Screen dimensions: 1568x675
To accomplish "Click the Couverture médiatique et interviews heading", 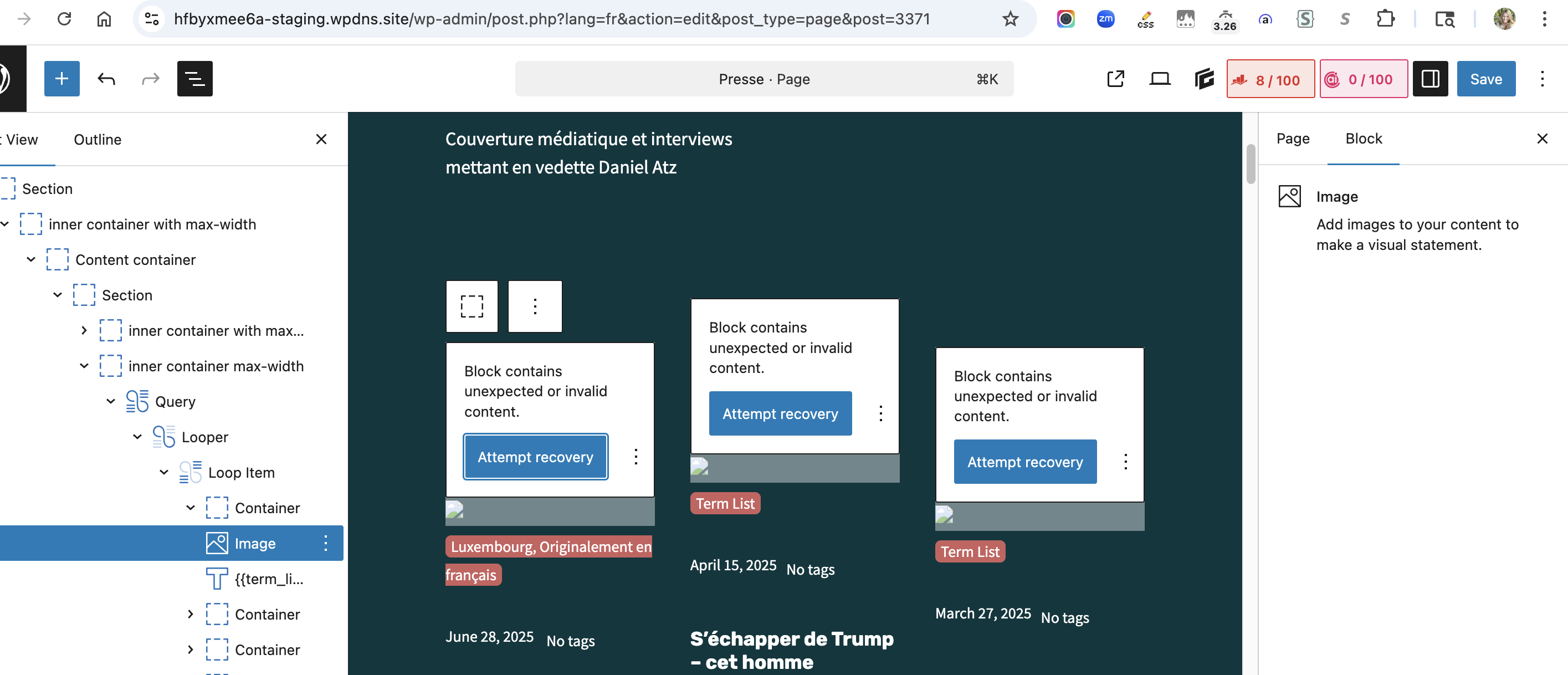I will click(588, 153).
